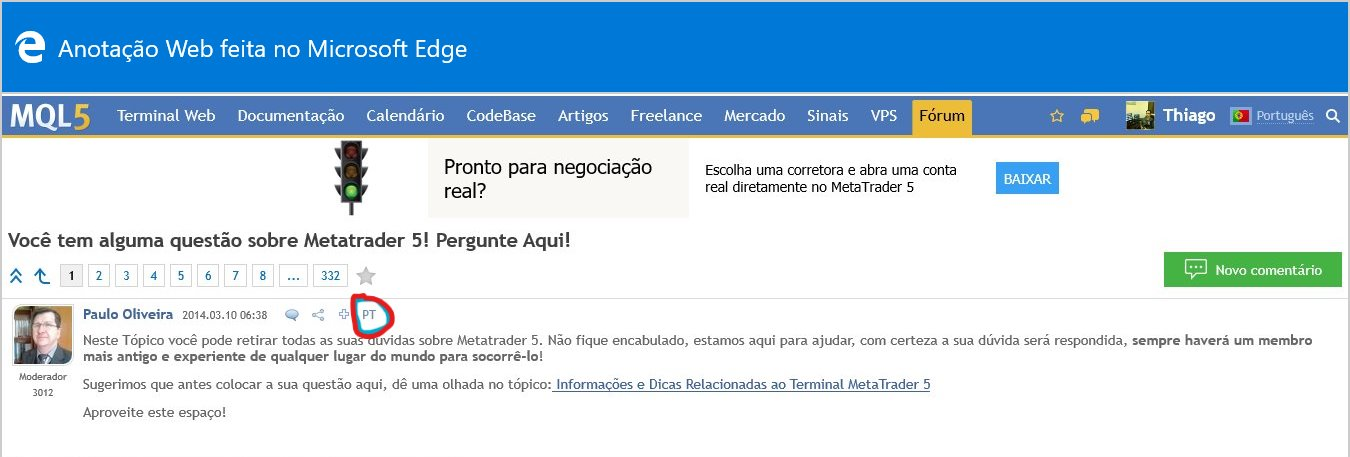Open Informações e Dicas Relacionadas link

[741, 384]
